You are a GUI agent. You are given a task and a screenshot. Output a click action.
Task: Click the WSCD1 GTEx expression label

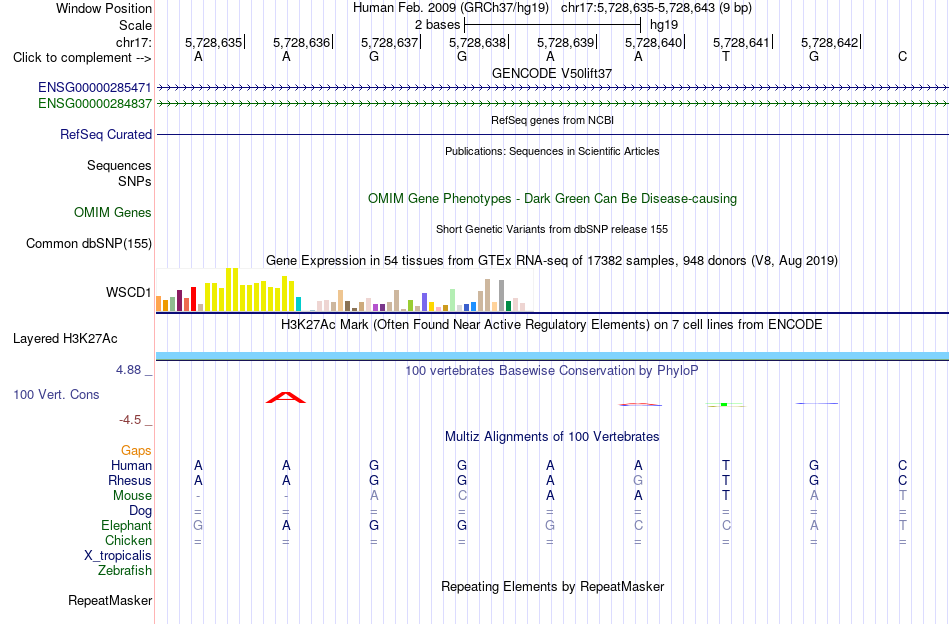tap(128, 293)
